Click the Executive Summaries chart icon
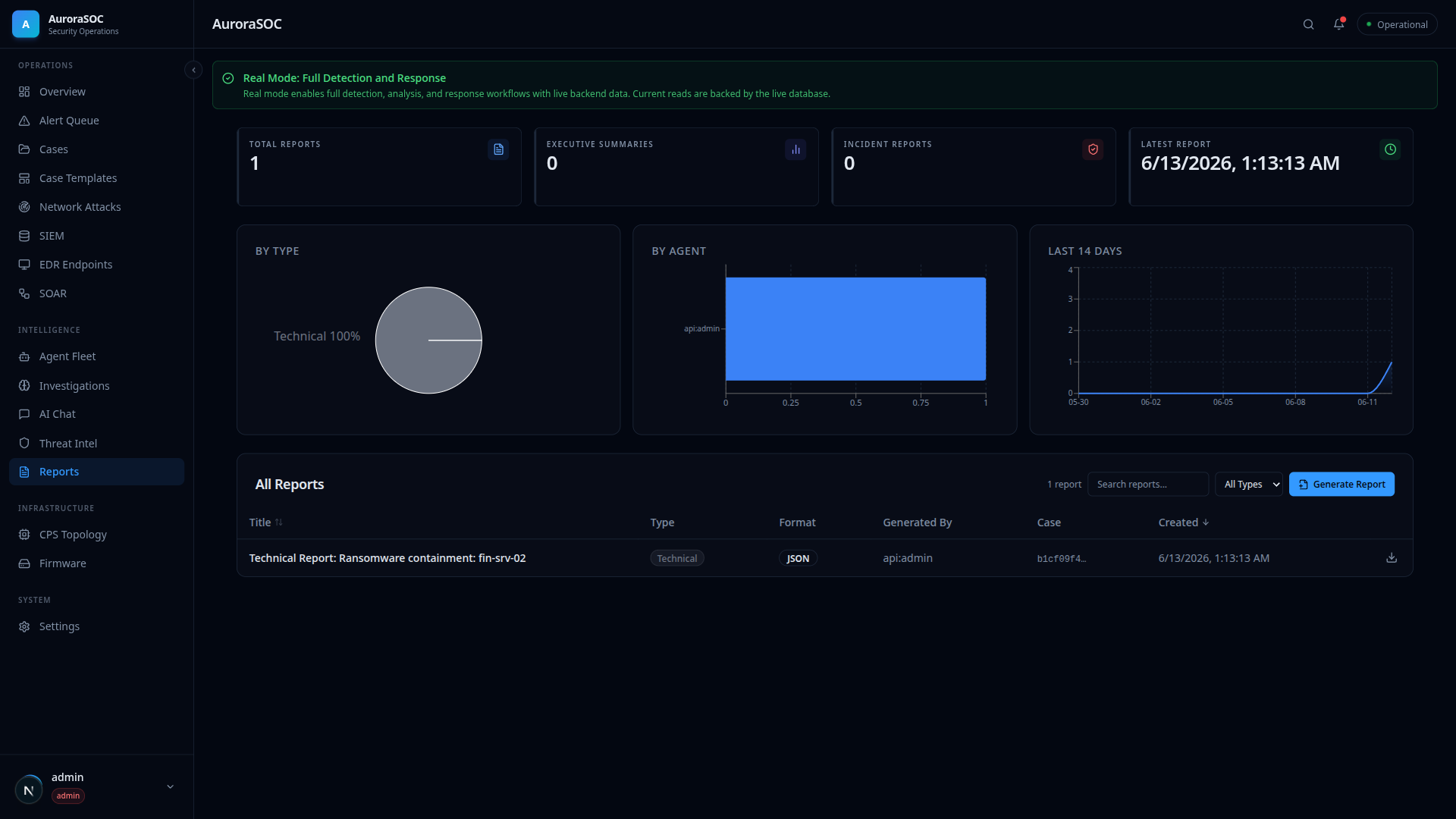Image resolution: width=1456 pixels, height=819 pixels. tap(795, 149)
